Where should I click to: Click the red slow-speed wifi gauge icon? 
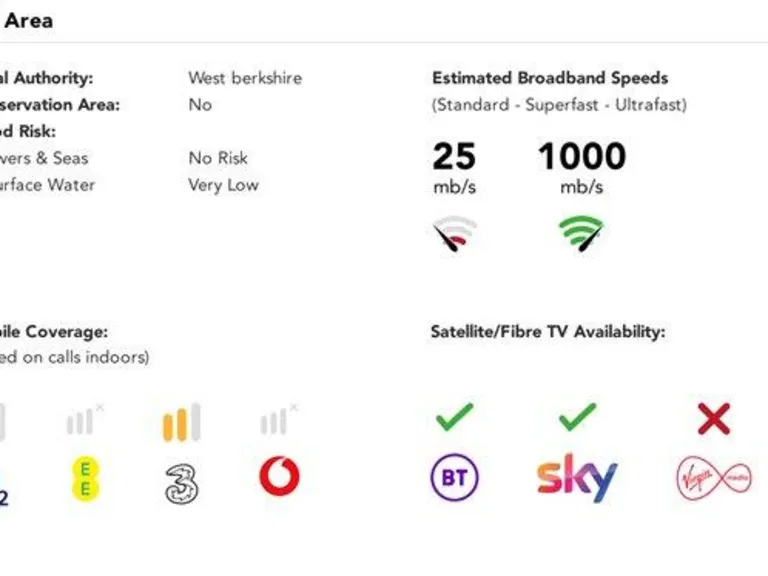pos(455,233)
